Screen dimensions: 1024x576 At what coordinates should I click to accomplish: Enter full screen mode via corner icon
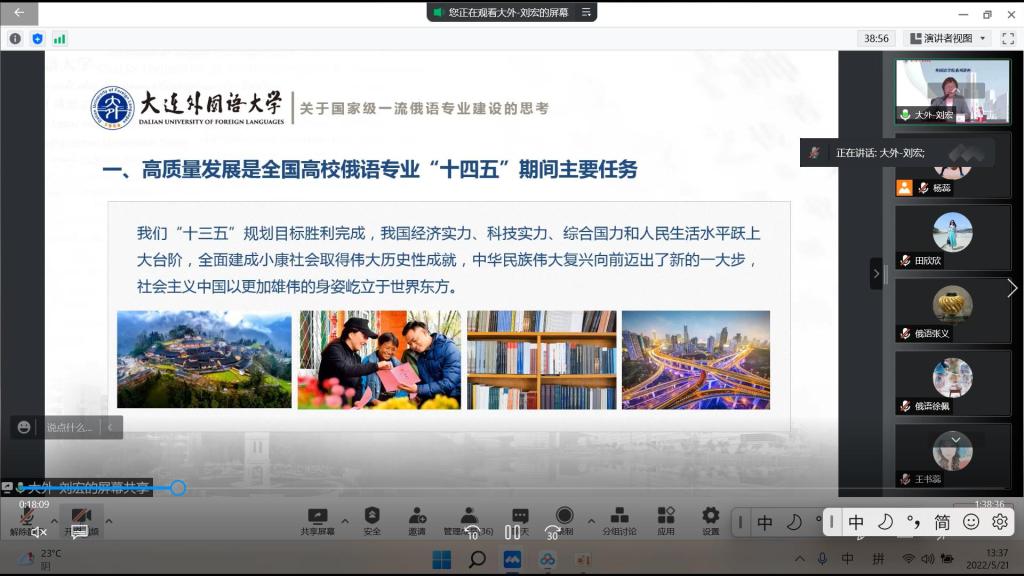tap(1008, 38)
